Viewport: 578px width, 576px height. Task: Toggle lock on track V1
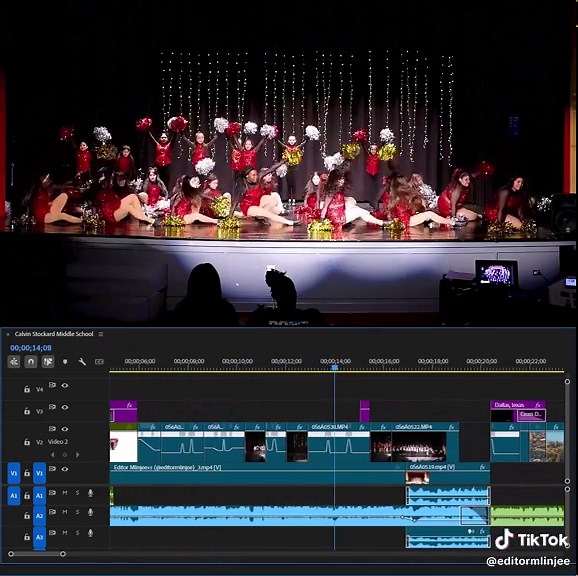[27, 473]
